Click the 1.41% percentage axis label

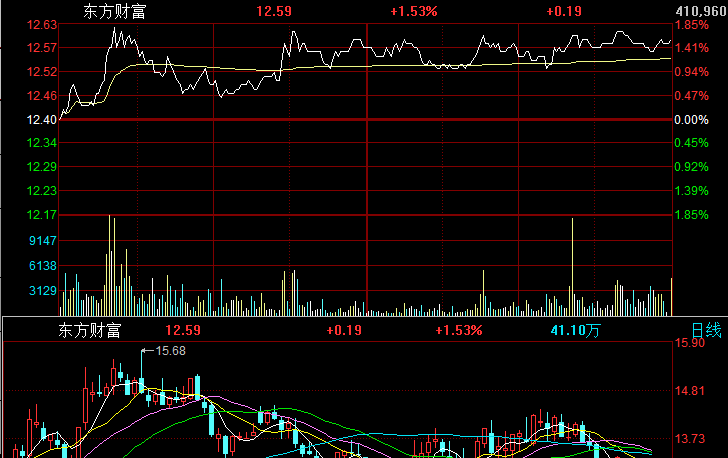pyautogui.click(x=691, y=48)
